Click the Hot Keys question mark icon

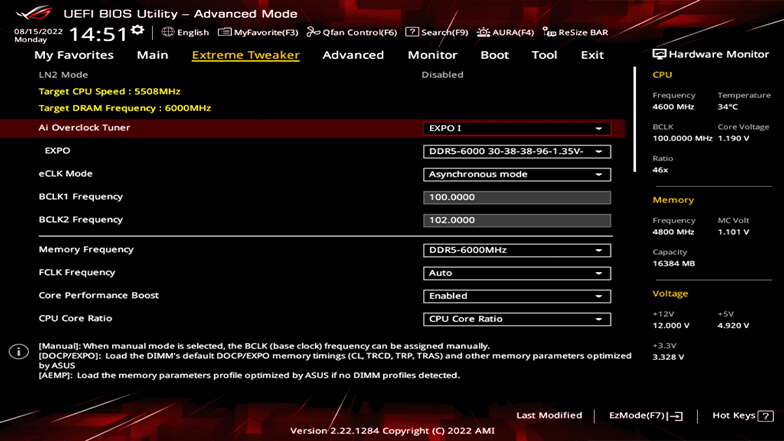click(x=766, y=416)
